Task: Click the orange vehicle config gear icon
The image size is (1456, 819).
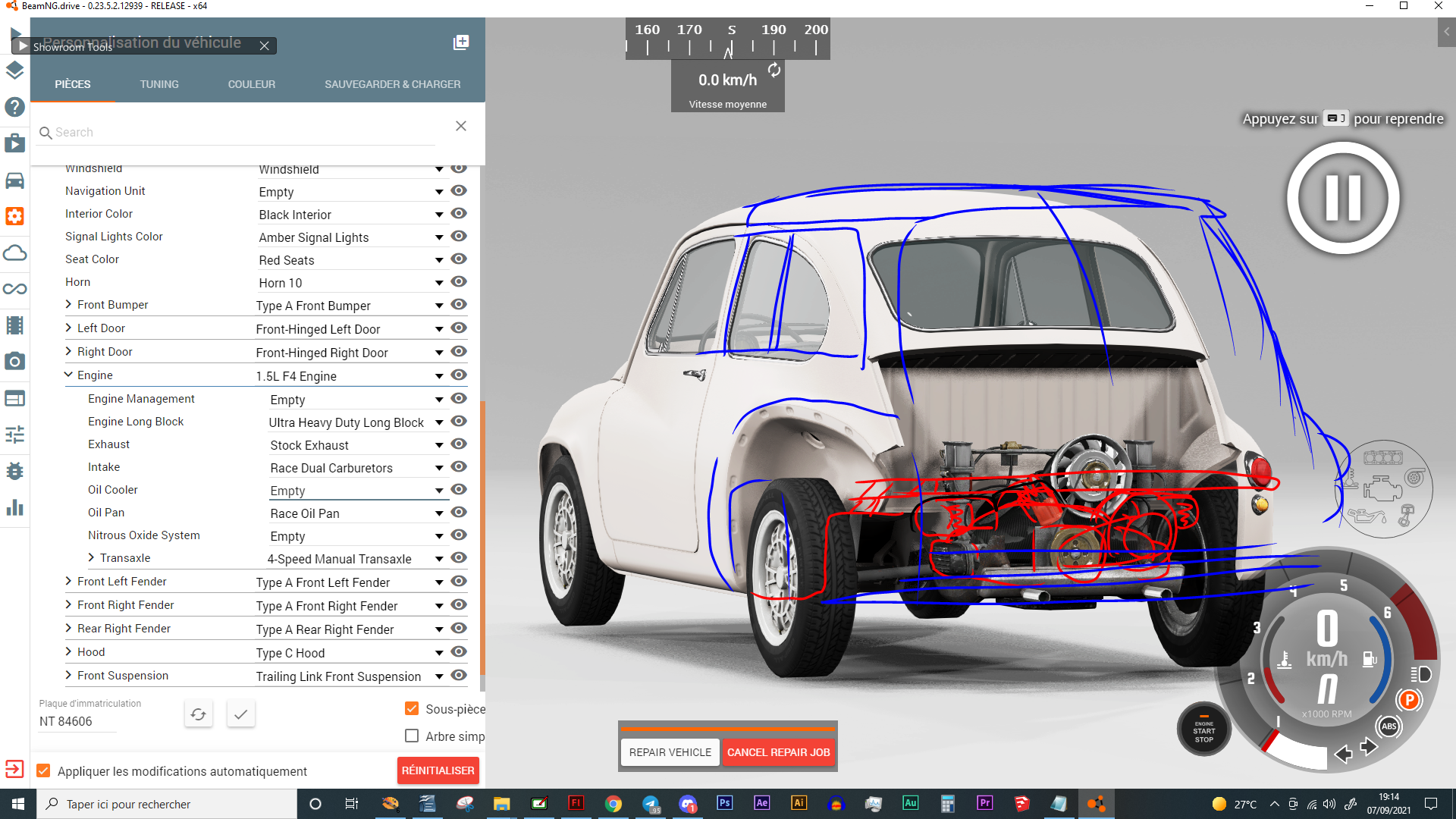Action: pos(14,217)
